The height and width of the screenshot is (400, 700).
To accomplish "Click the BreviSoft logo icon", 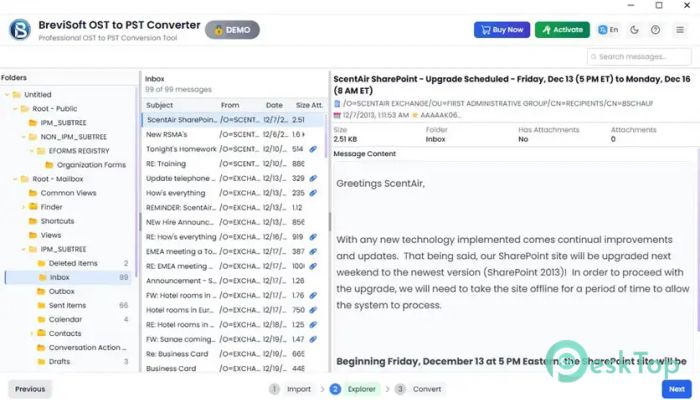I will [x=20, y=29].
